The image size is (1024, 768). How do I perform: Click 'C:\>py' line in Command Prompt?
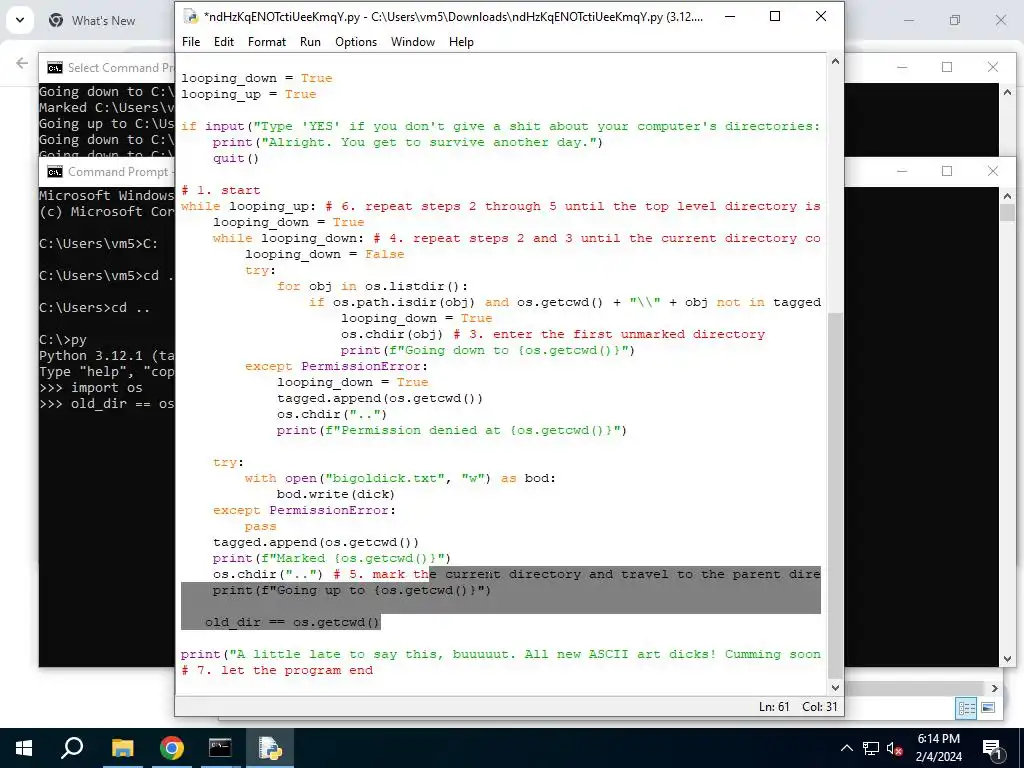(x=63, y=340)
